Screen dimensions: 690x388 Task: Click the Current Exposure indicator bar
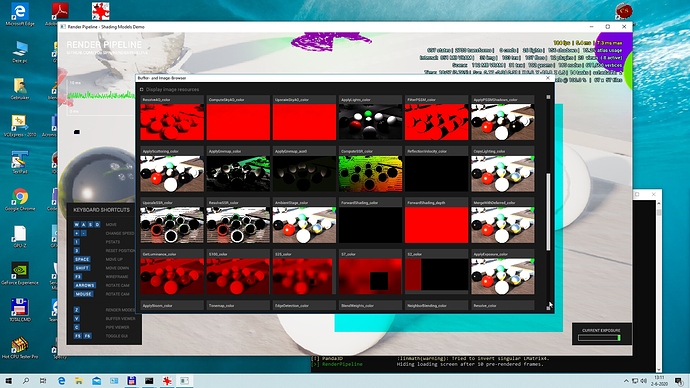click(599, 338)
